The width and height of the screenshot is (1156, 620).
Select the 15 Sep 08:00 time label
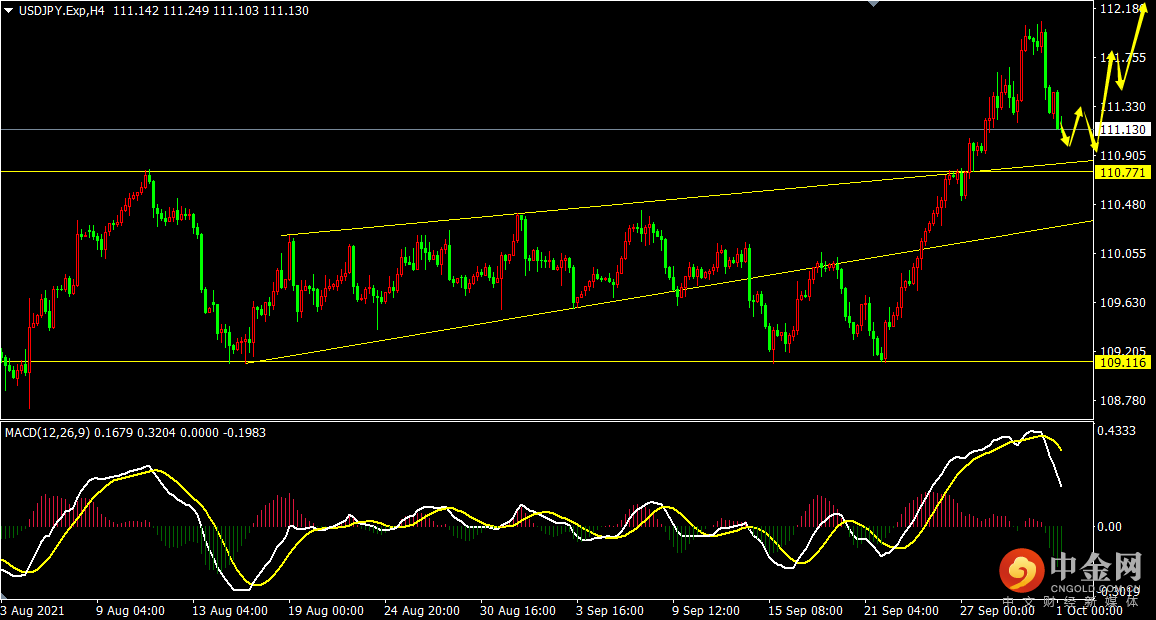pos(805,610)
